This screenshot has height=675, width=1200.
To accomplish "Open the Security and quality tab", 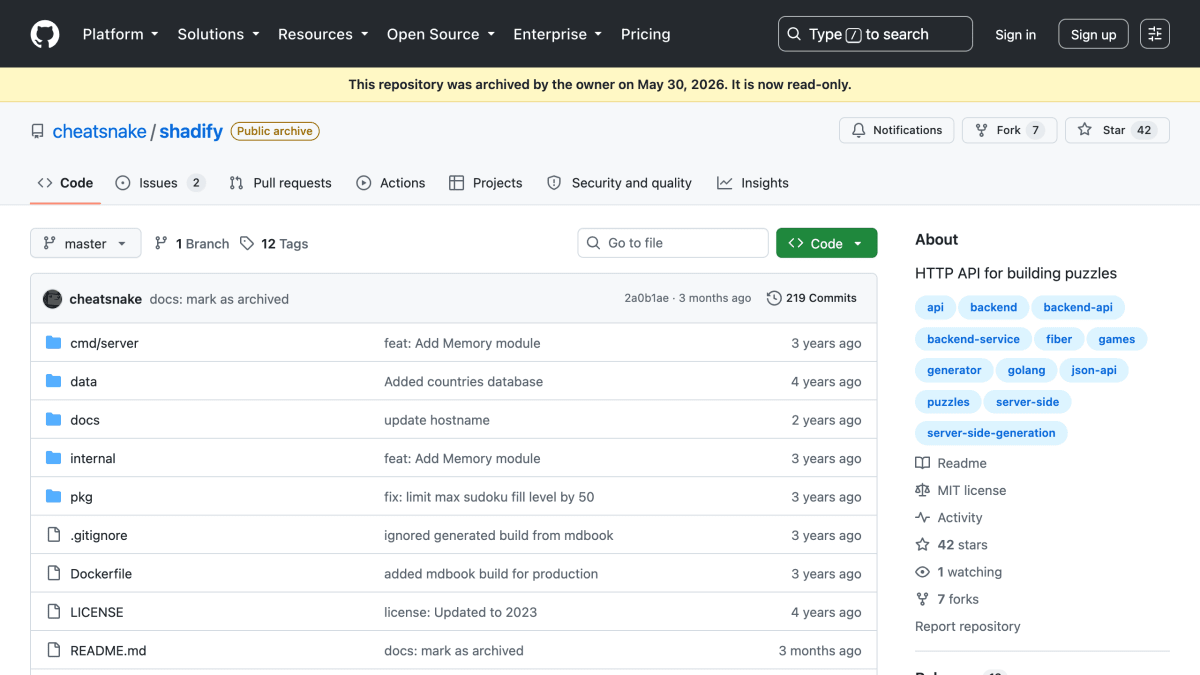I will pos(620,183).
